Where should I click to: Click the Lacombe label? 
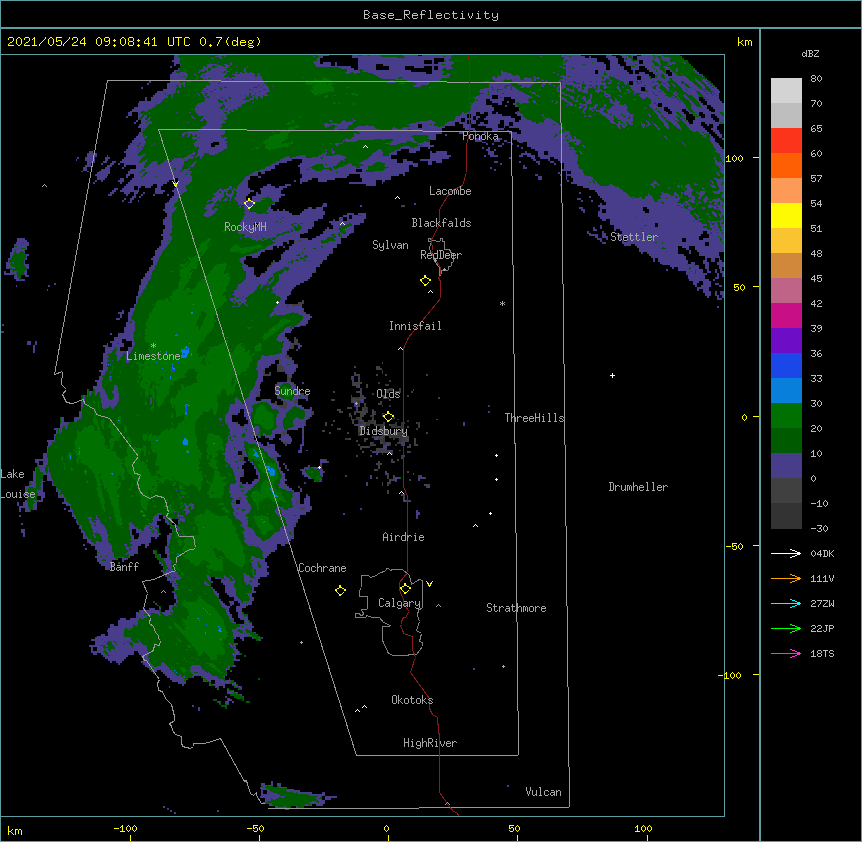[x=450, y=191]
